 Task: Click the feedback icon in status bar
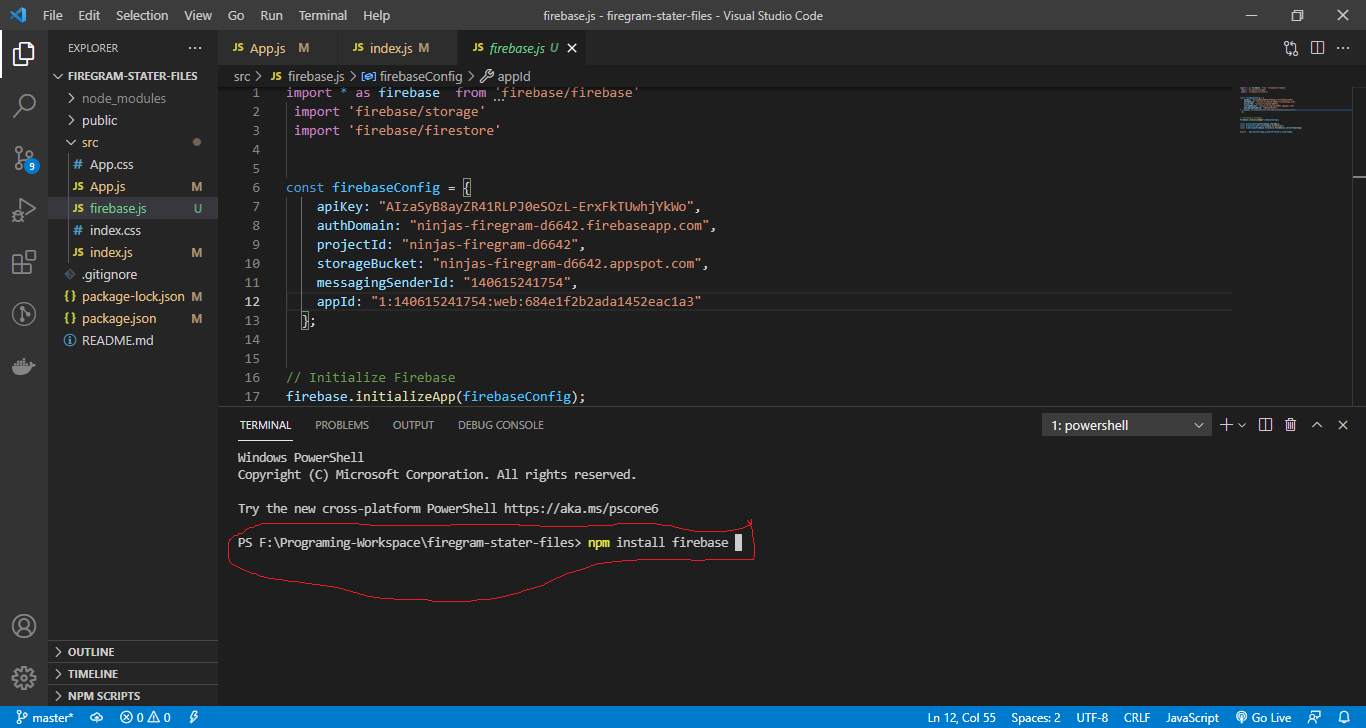pyautogui.click(x=1316, y=717)
